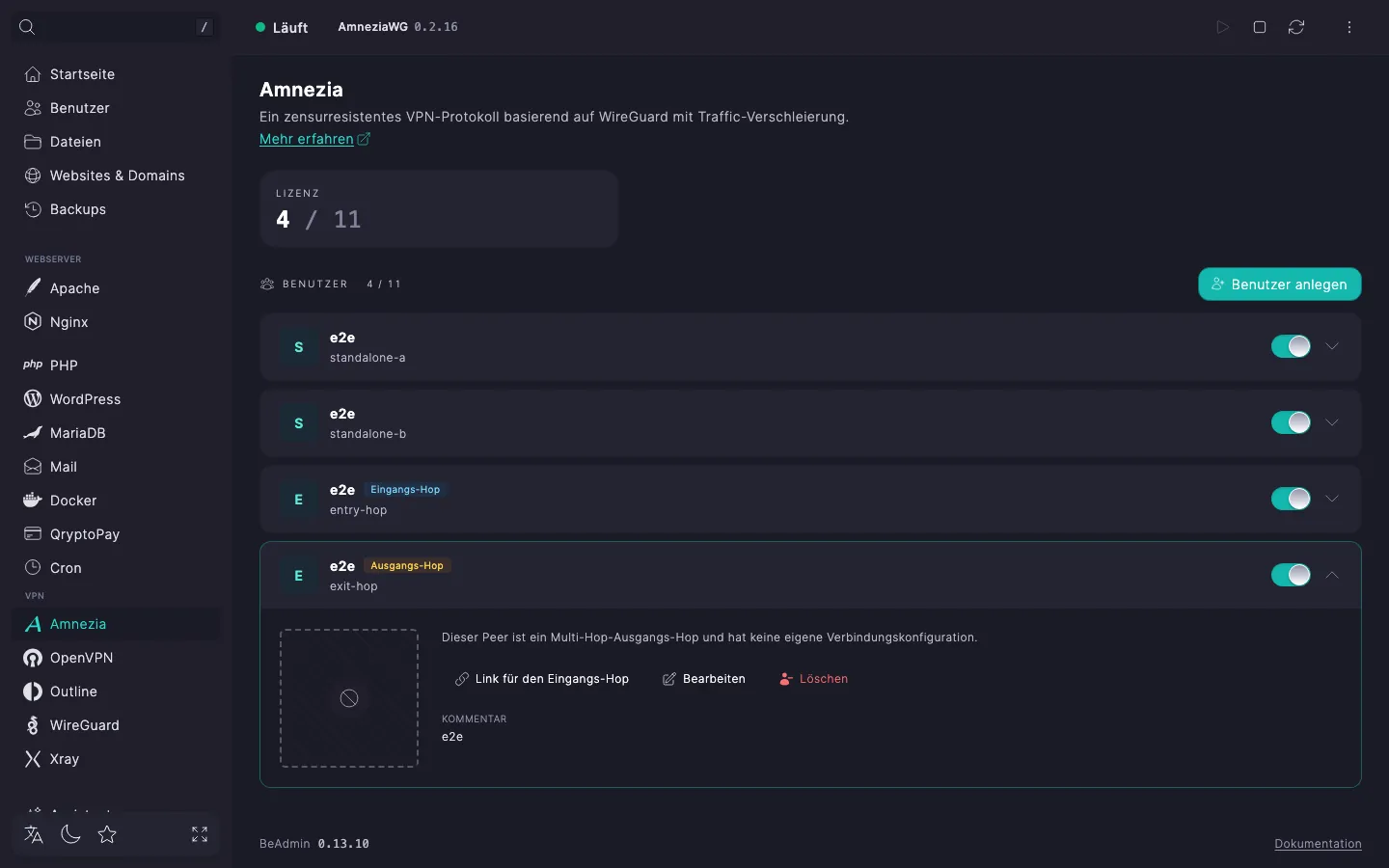Viewport: 1389px width, 868px height.
Task: Navigate to Backups in the sidebar
Action: (x=116, y=209)
